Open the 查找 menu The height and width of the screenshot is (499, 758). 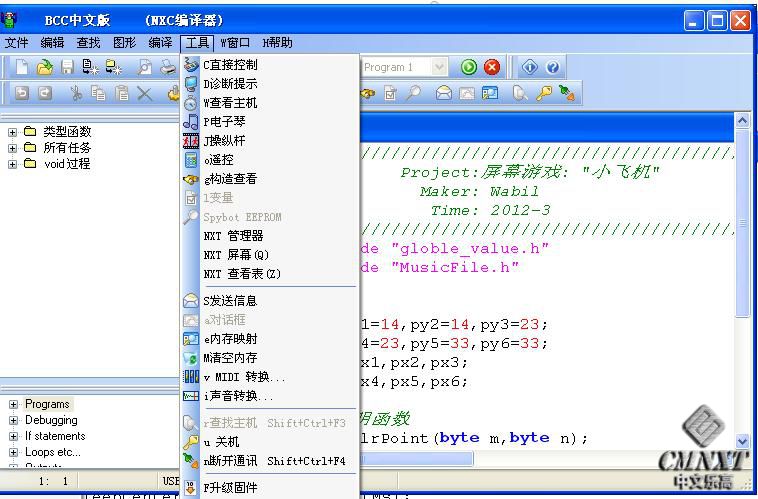point(88,43)
